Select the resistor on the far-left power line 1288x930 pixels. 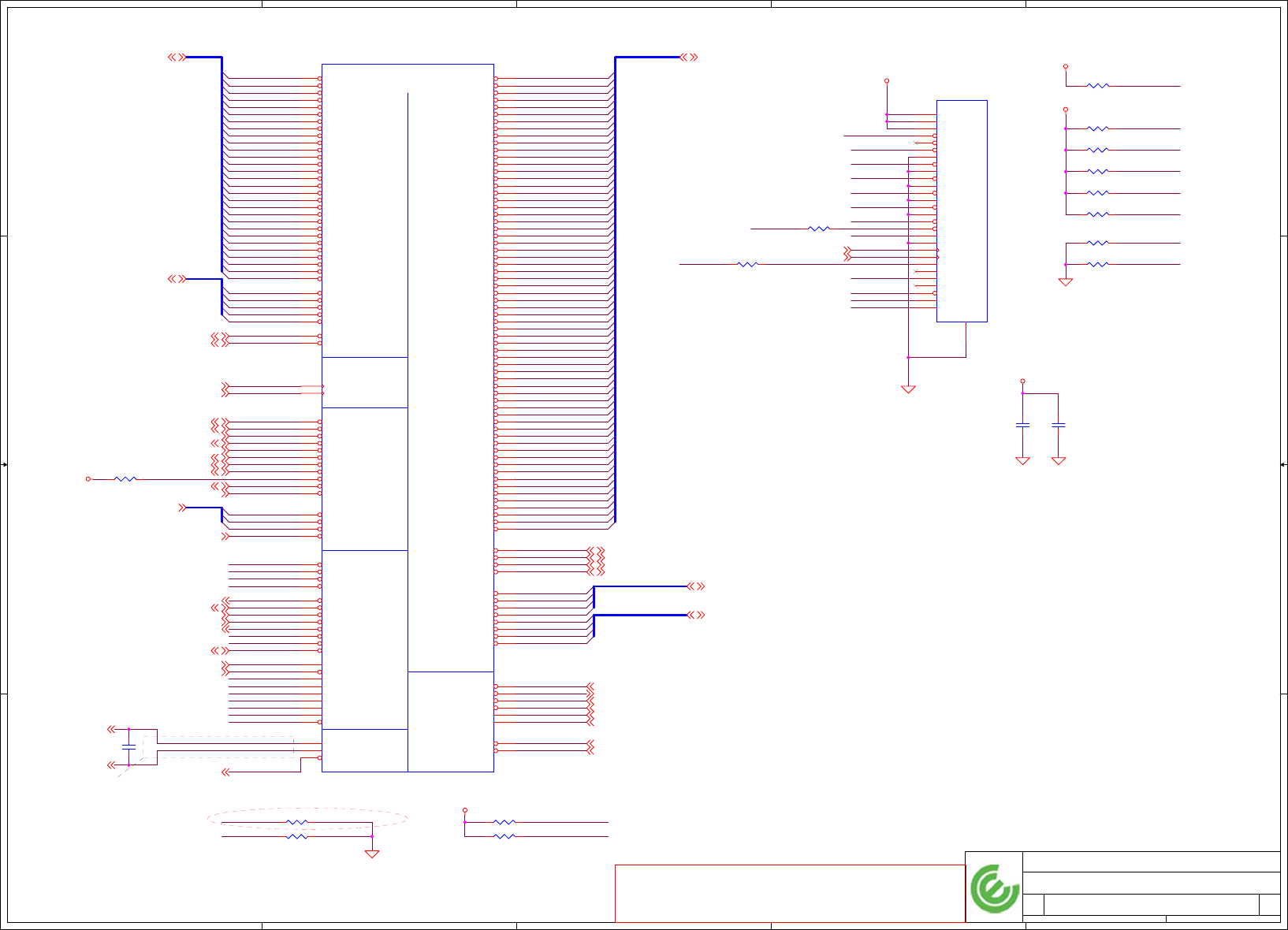point(125,478)
